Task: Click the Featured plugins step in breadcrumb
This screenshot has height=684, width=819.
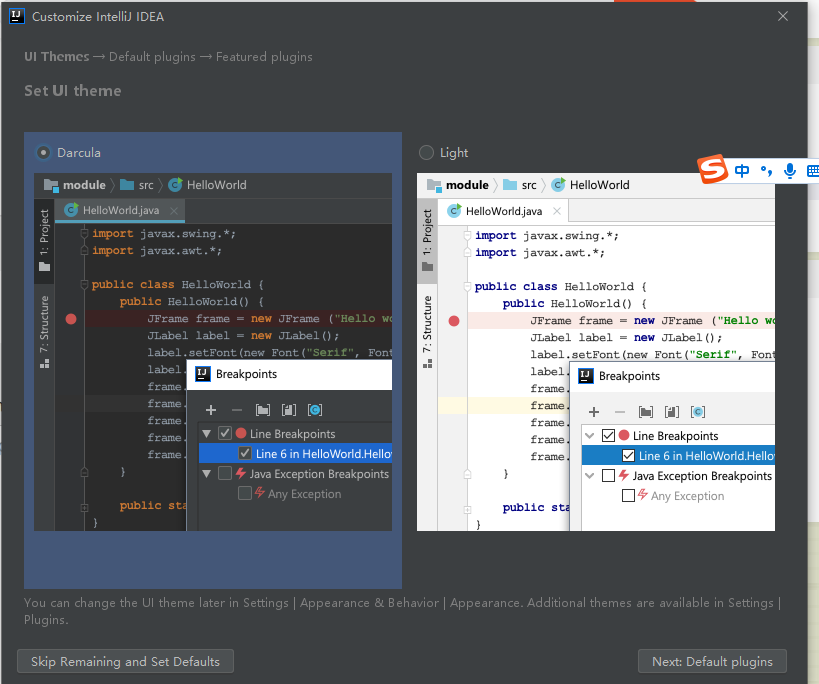Action: pos(264,56)
